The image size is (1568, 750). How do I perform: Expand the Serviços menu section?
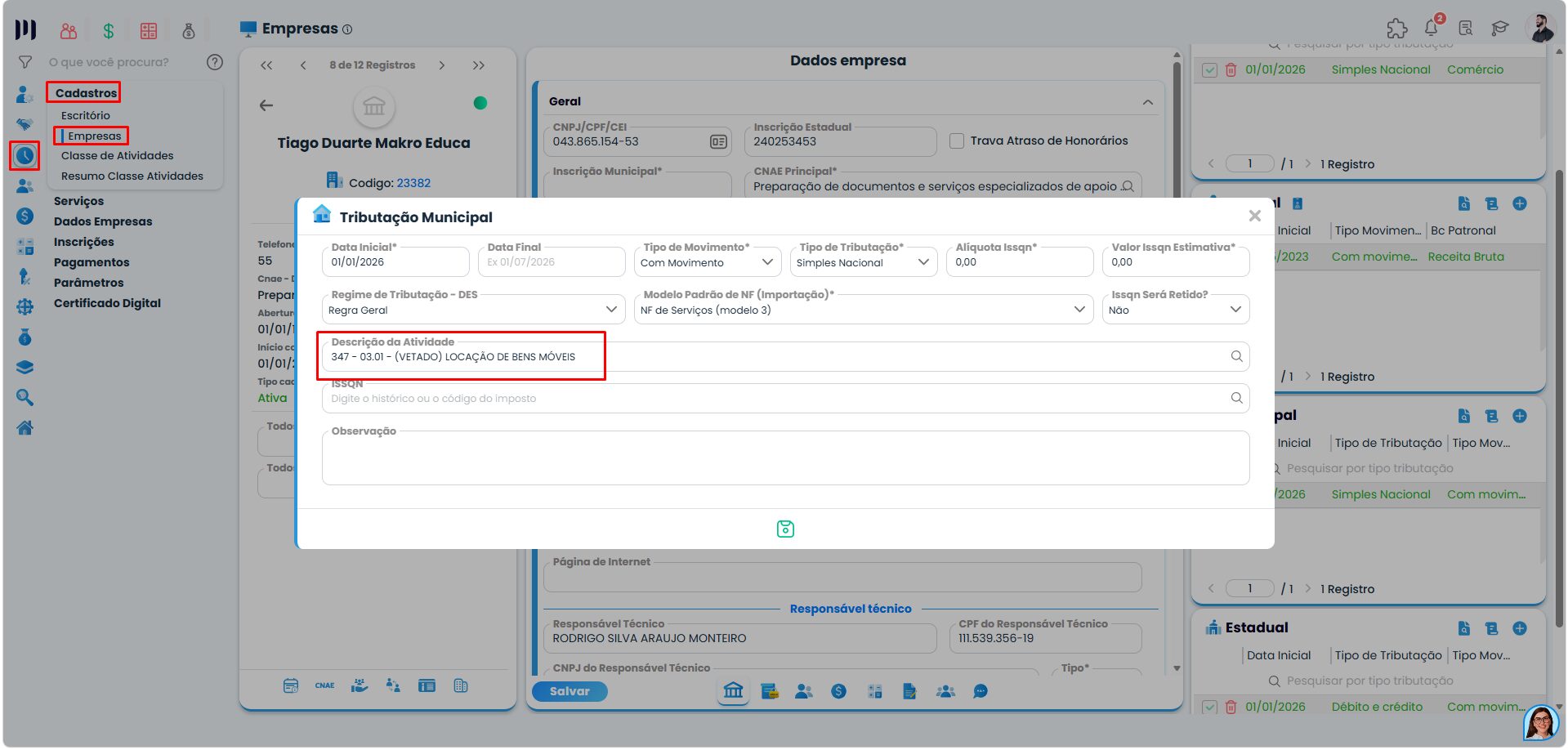coord(78,201)
